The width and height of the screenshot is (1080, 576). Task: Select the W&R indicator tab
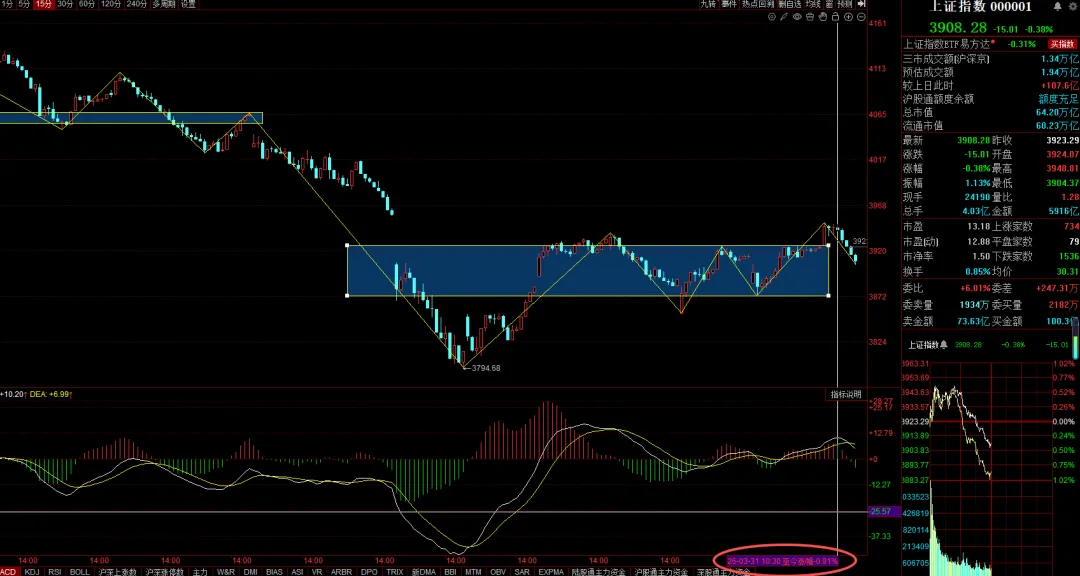[225, 571]
